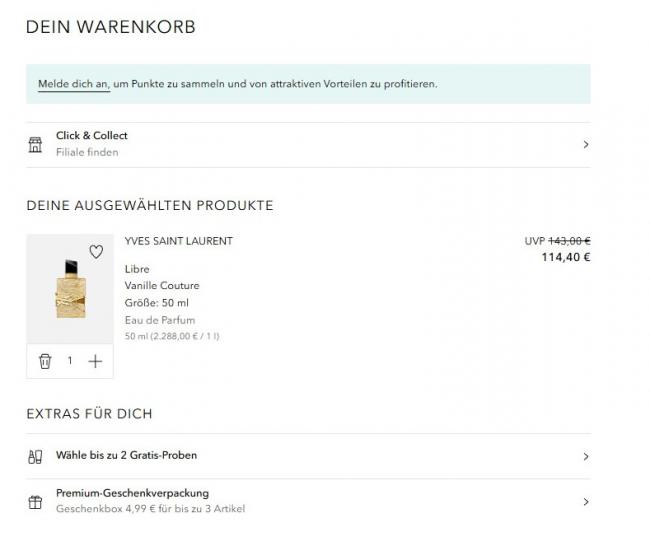Viewport: 650px width, 546px height.
Task: Expand the Gratis-Proben row chevron
Action: [585, 456]
